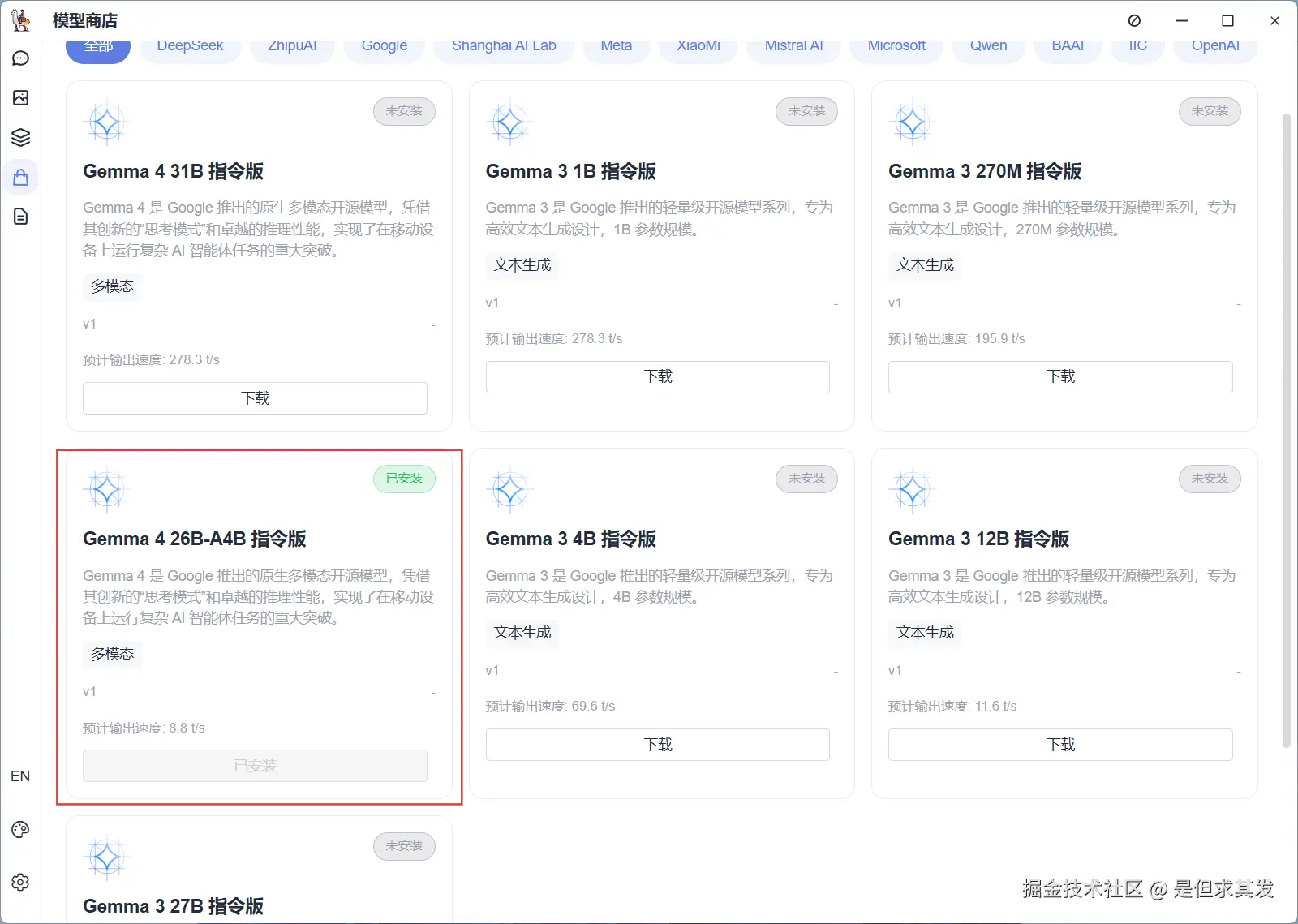1298x924 pixels.
Task: Open the model layers panel icon
Action: click(x=20, y=137)
